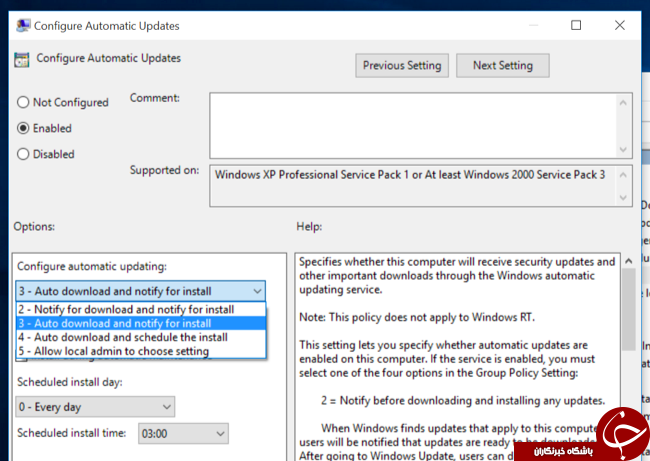Open the Scheduled install day dropdown

95,407
